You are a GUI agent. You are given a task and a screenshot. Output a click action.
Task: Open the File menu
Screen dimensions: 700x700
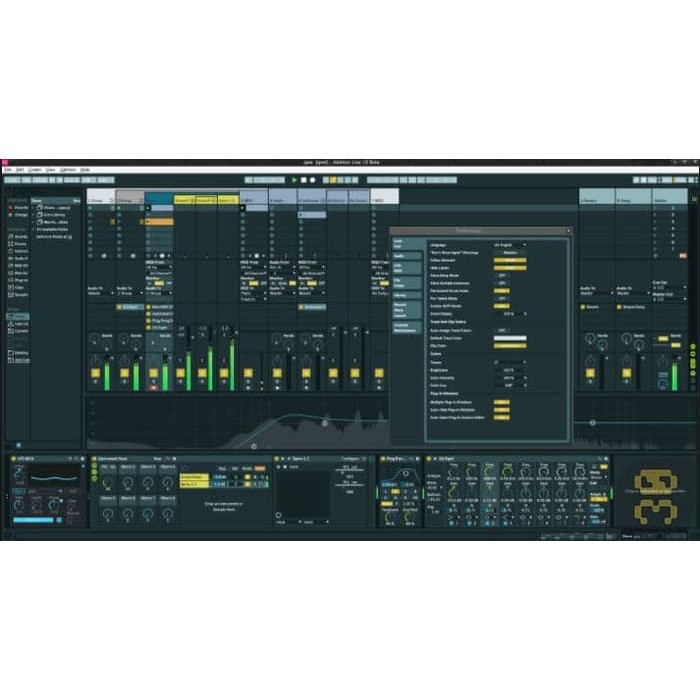pyautogui.click(x=8, y=170)
